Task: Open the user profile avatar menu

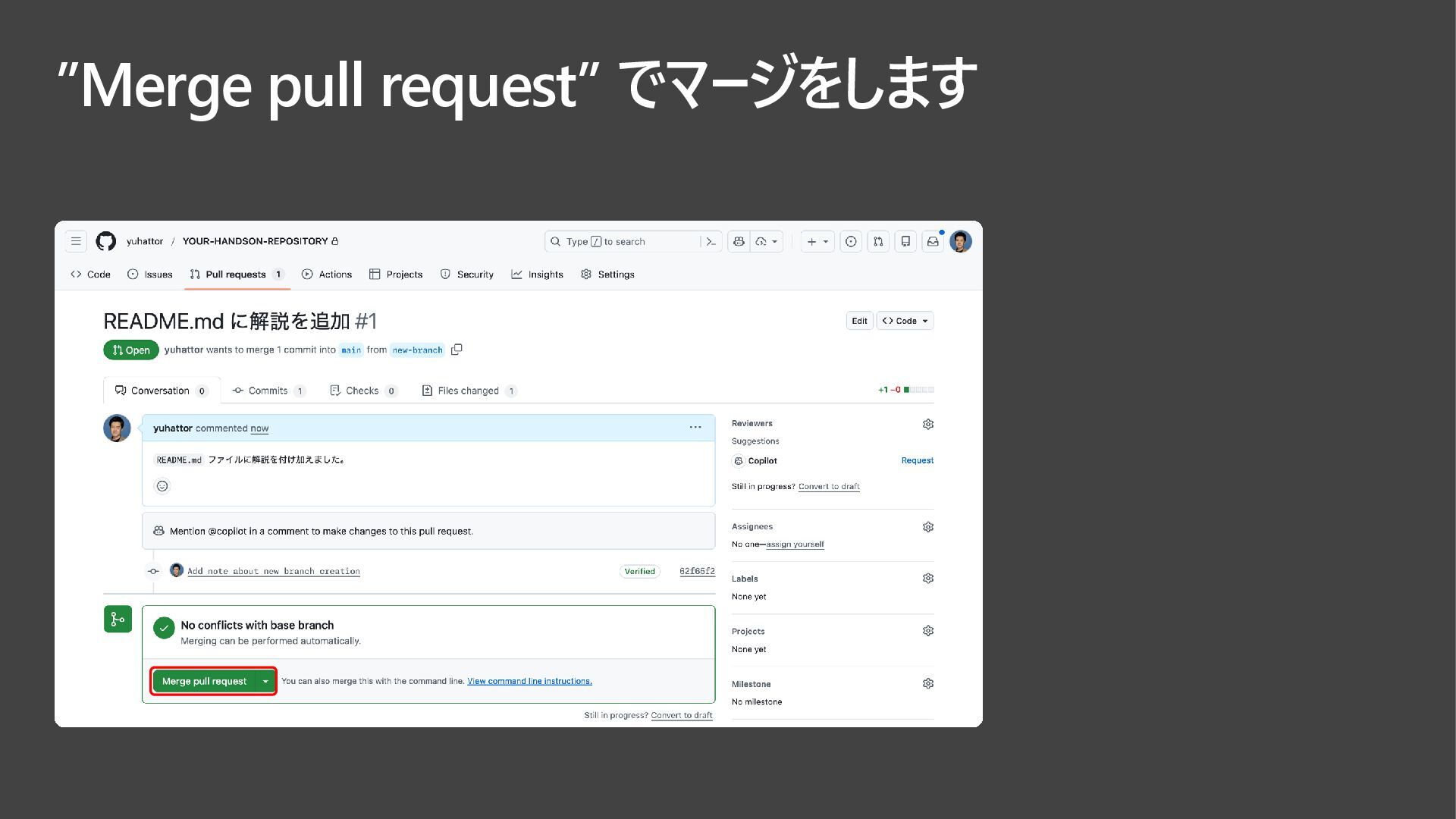Action: 960,241
